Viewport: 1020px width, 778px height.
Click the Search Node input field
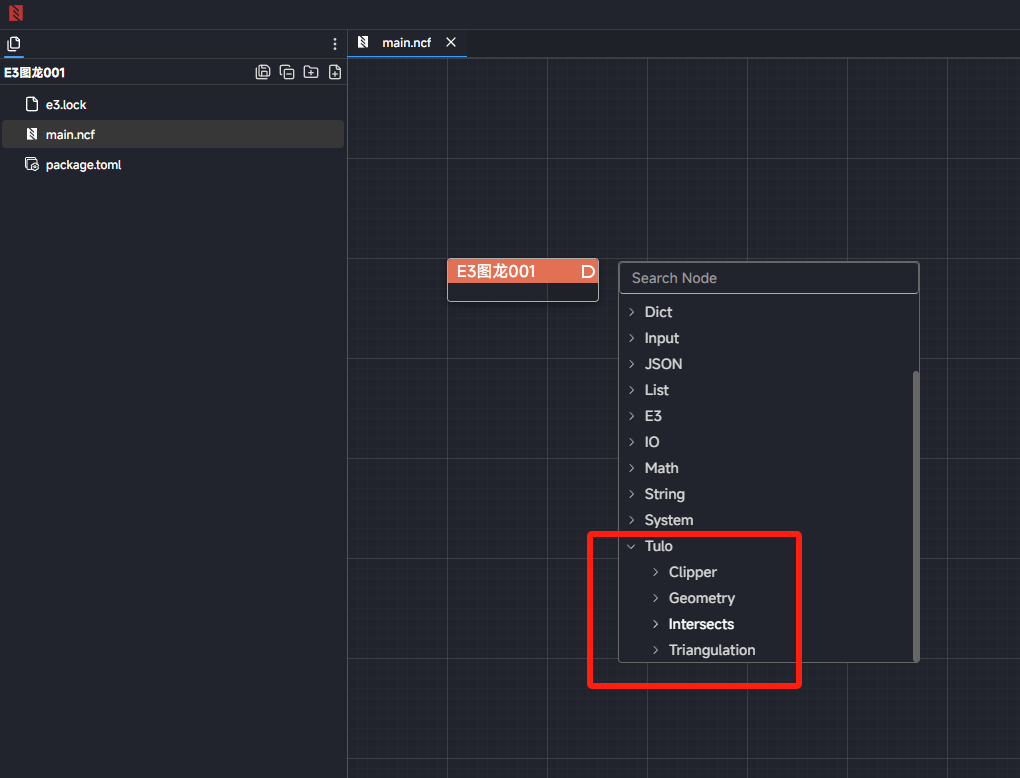pos(768,278)
